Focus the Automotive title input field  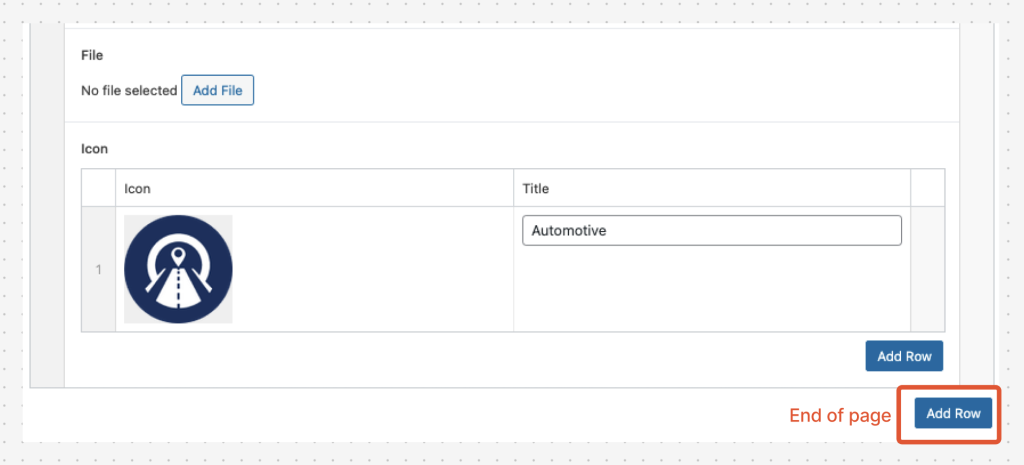click(x=712, y=231)
